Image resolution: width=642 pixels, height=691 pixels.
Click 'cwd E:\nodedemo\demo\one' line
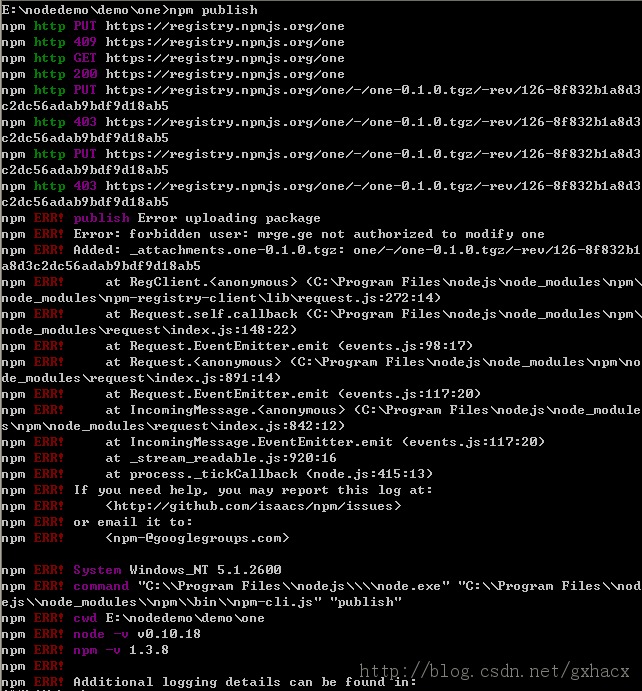[169, 618]
